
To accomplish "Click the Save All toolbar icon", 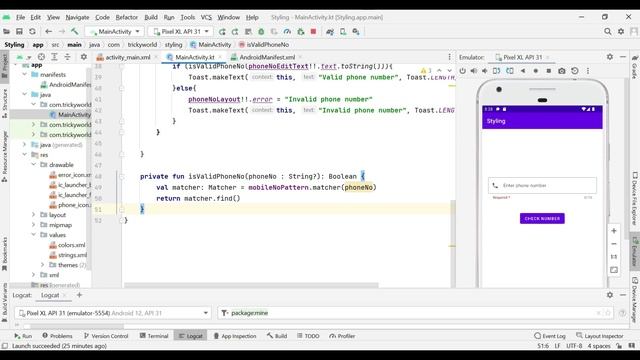I will coord(19,31).
